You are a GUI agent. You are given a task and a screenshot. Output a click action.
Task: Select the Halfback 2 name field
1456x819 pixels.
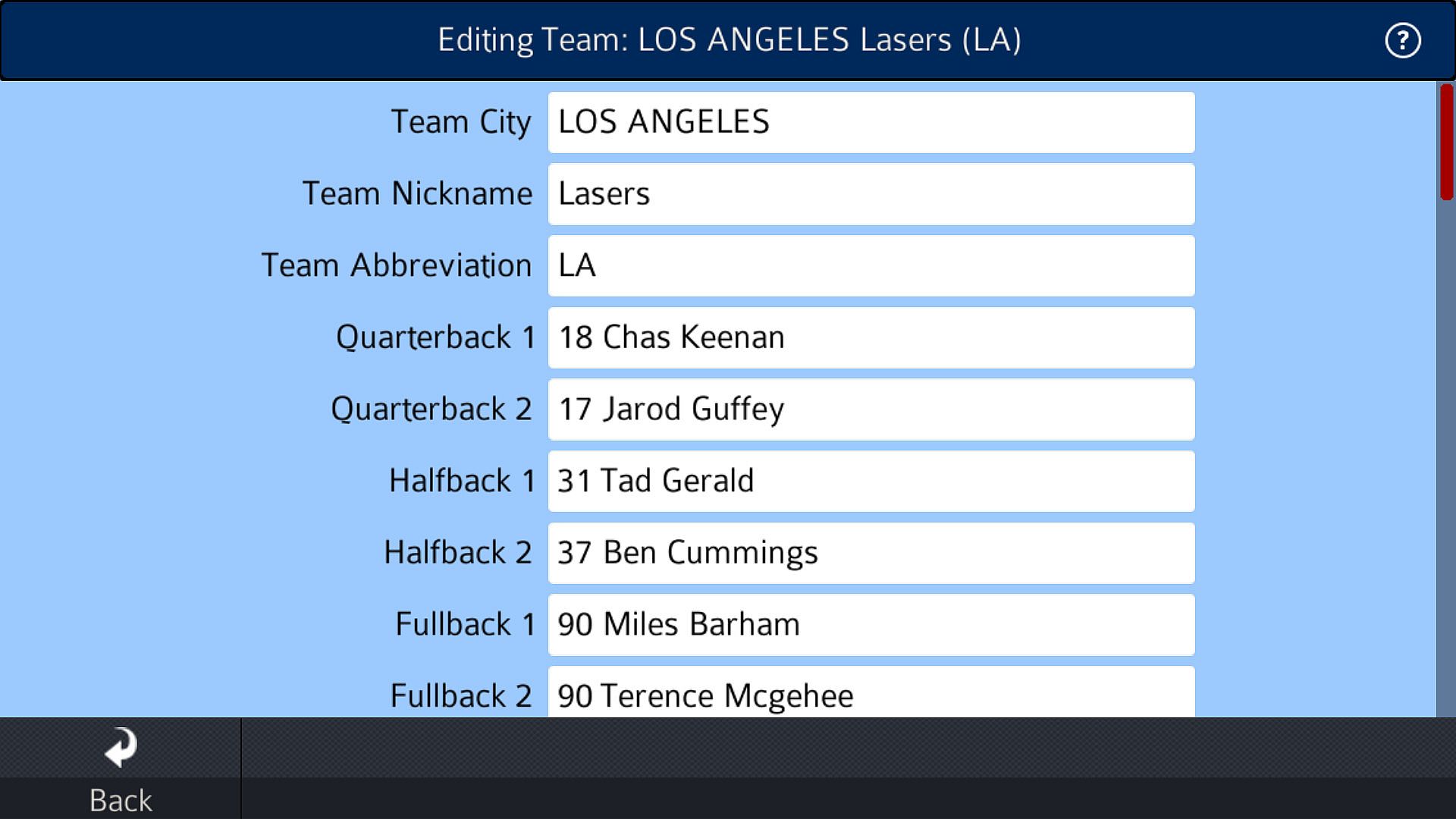[x=871, y=553]
